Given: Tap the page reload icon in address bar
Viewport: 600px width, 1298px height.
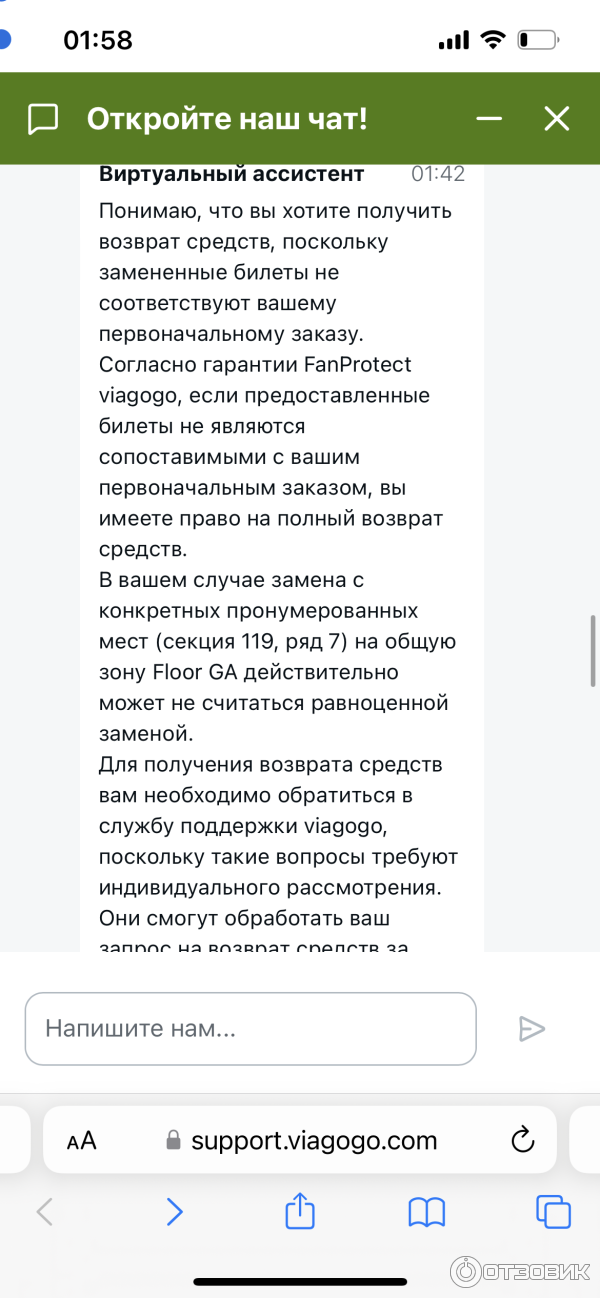Looking at the screenshot, I should 519,1139.
